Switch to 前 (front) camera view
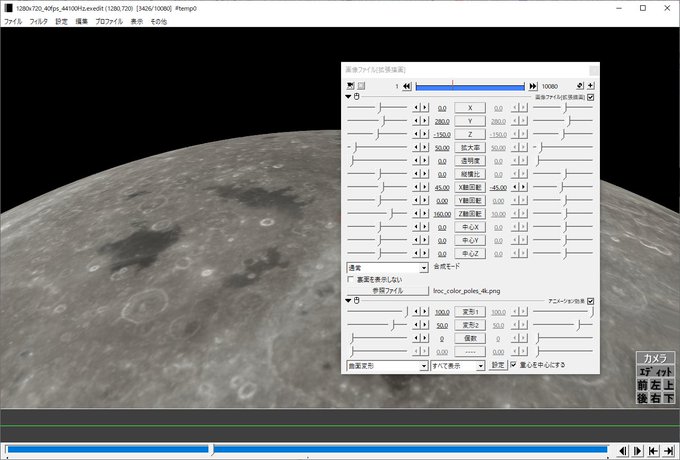The image size is (680, 460). pos(642,385)
